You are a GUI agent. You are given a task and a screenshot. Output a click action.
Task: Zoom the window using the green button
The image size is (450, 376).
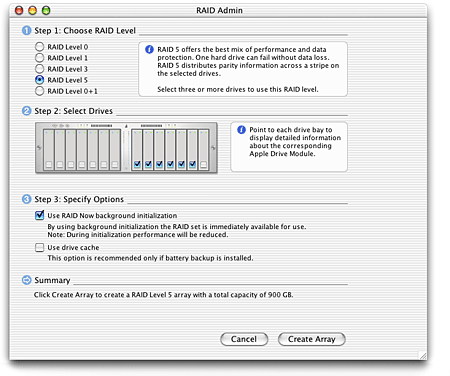[46, 10]
